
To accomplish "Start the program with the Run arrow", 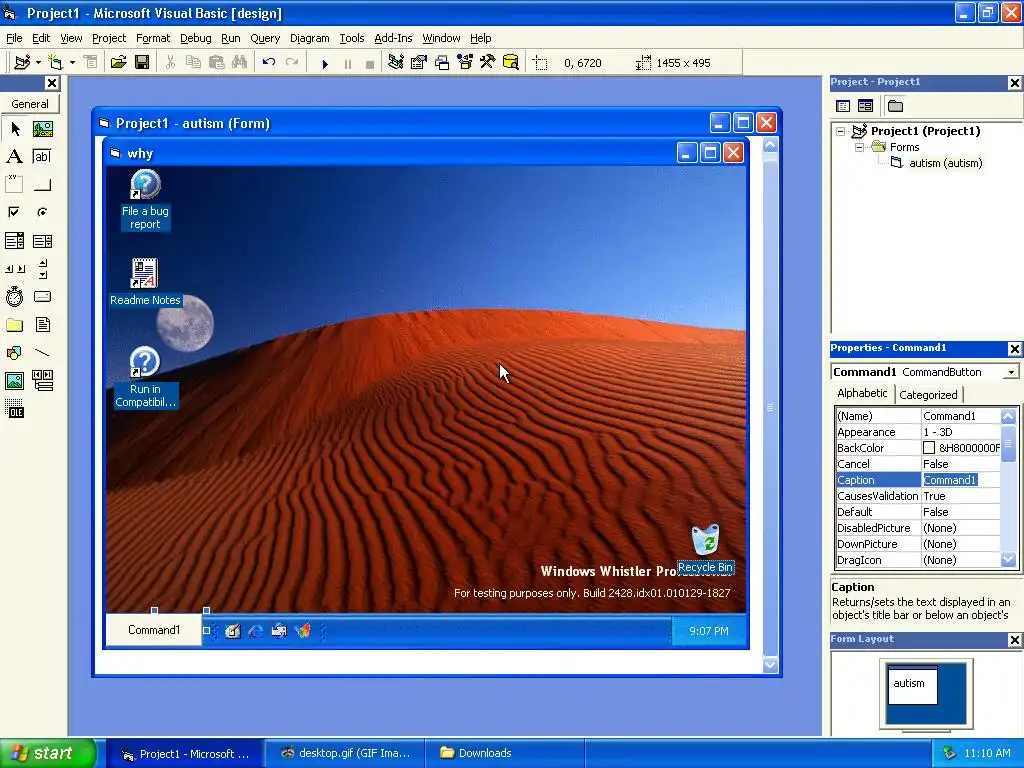I will pos(325,63).
